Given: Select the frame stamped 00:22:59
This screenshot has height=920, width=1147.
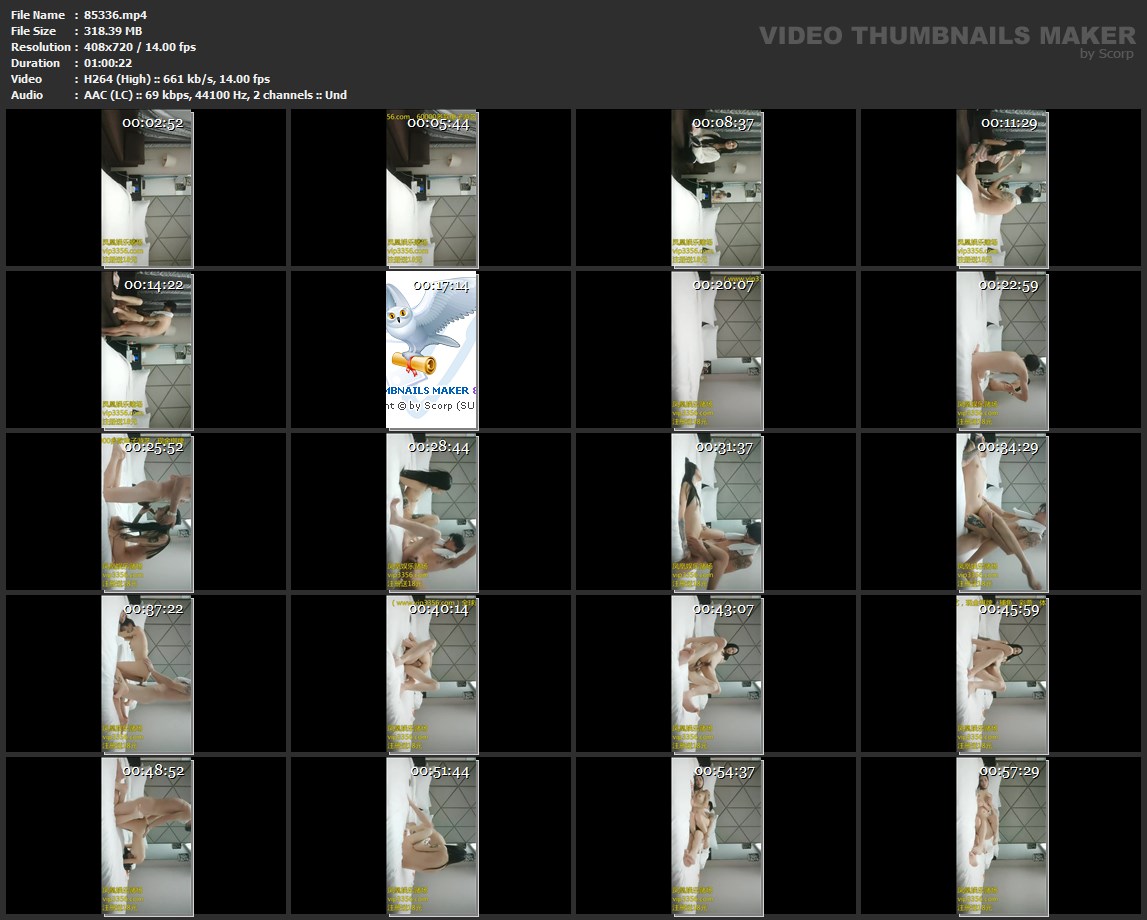Looking at the screenshot, I should pos(1001,350).
